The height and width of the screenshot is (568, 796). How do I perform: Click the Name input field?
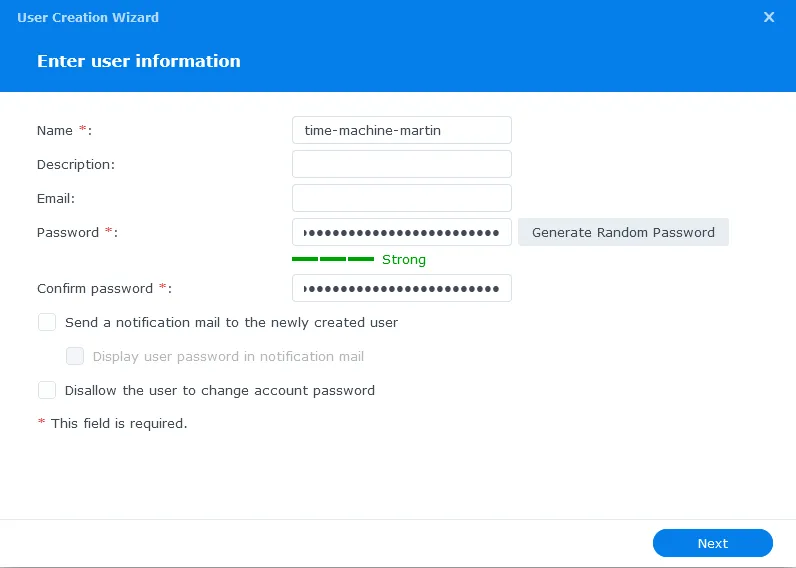402,130
